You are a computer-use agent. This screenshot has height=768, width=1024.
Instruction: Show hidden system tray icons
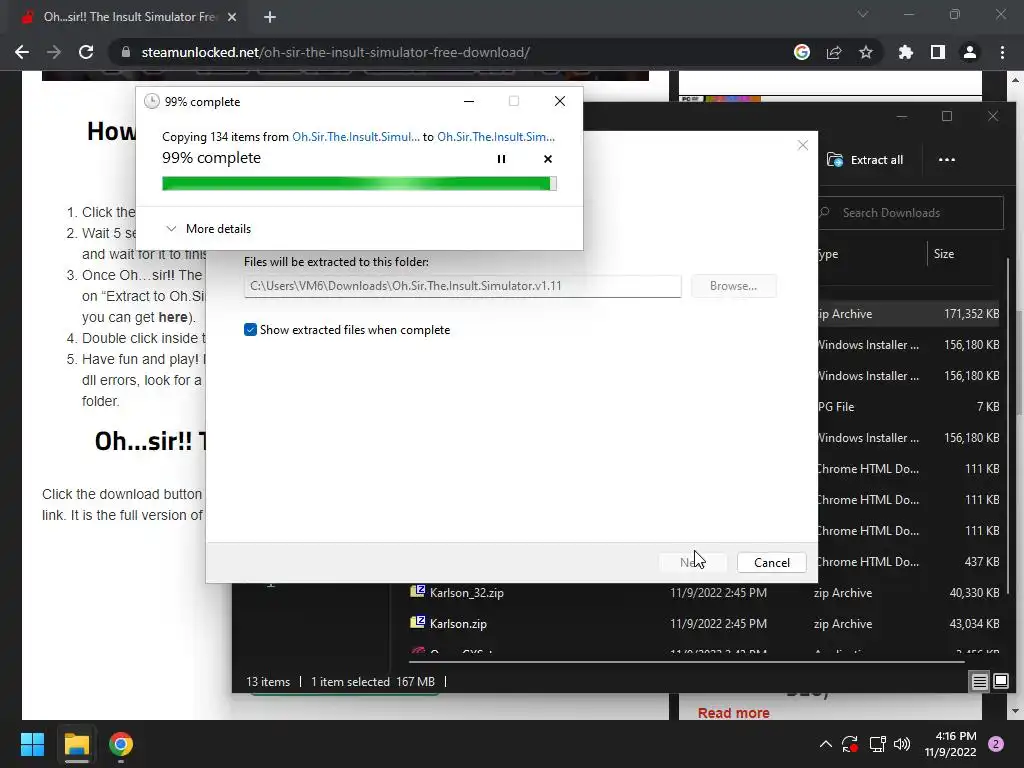(825, 744)
